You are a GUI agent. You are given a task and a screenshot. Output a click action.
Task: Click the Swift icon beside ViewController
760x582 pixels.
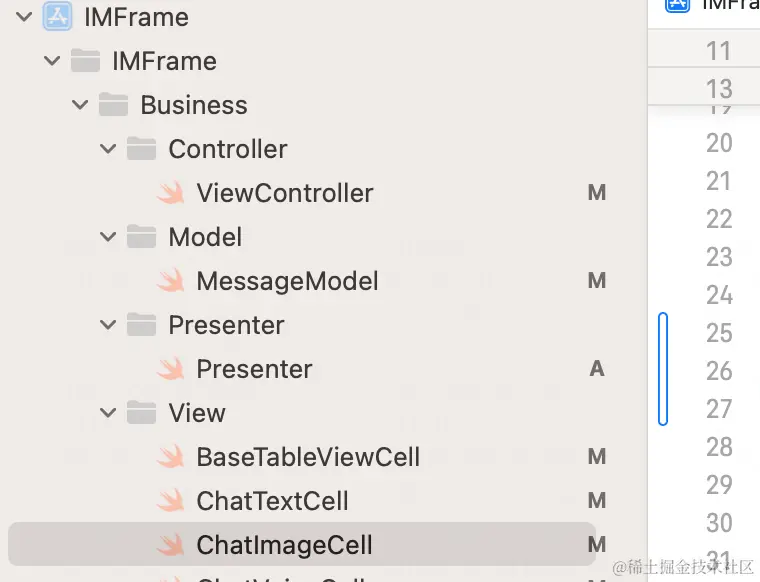tap(171, 193)
